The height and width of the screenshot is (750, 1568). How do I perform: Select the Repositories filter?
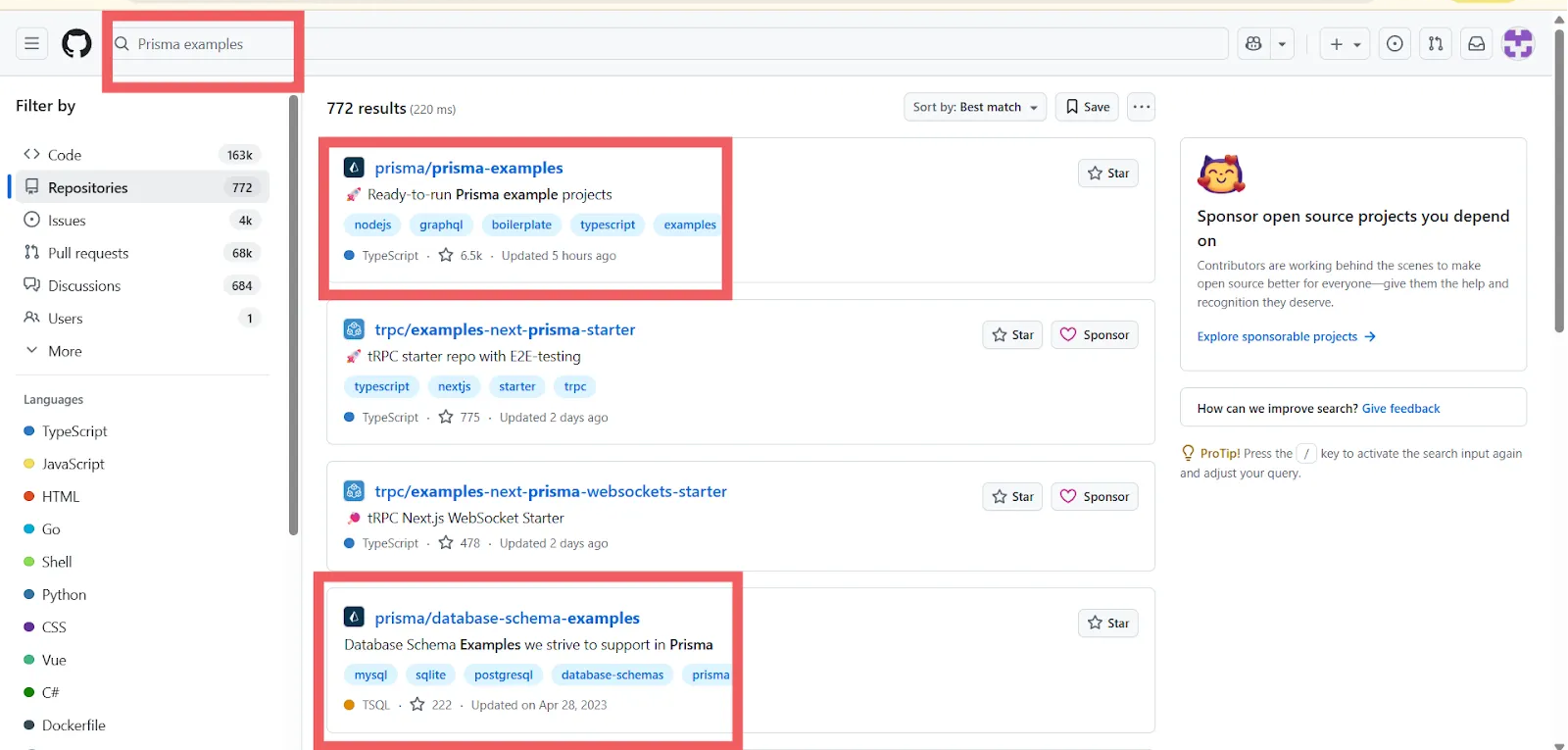click(x=142, y=187)
